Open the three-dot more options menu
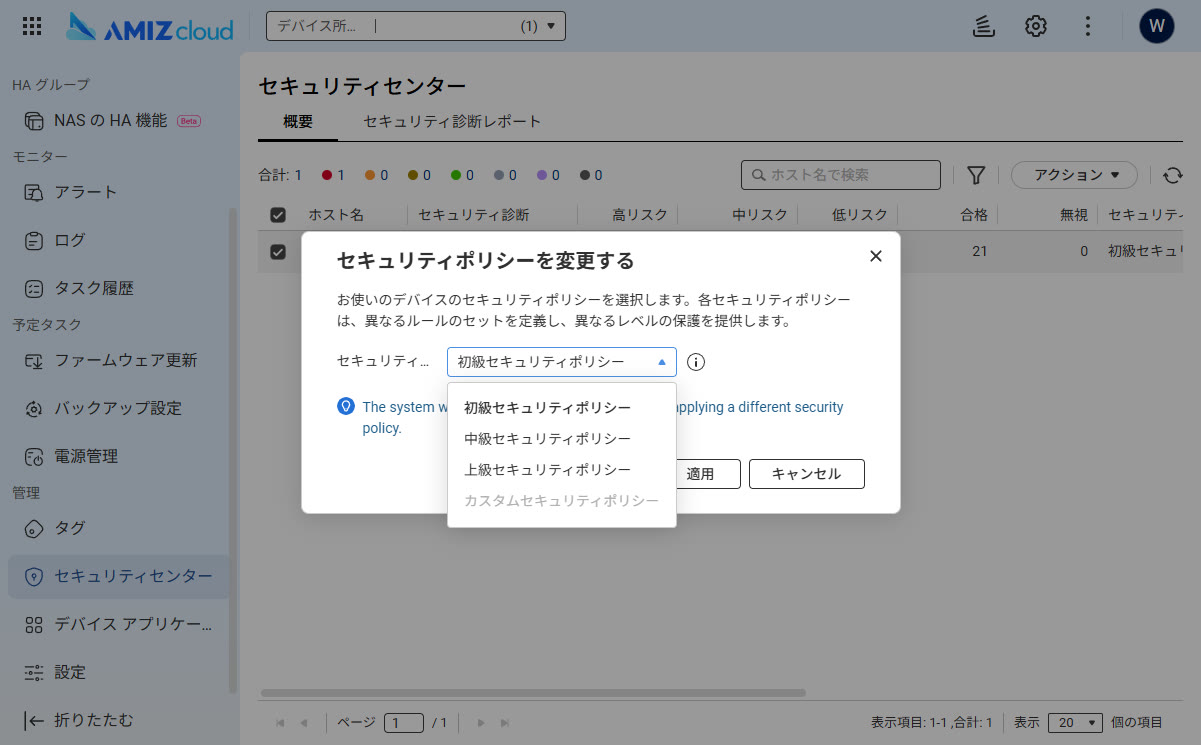The height and width of the screenshot is (745, 1201). pyautogui.click(x=1089, y=26)
